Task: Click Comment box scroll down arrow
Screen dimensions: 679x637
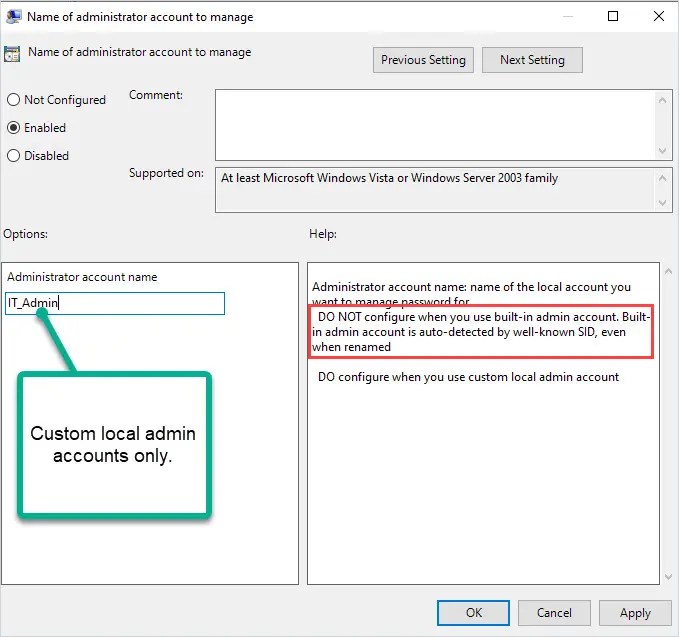Action: (x=662, y=151)
